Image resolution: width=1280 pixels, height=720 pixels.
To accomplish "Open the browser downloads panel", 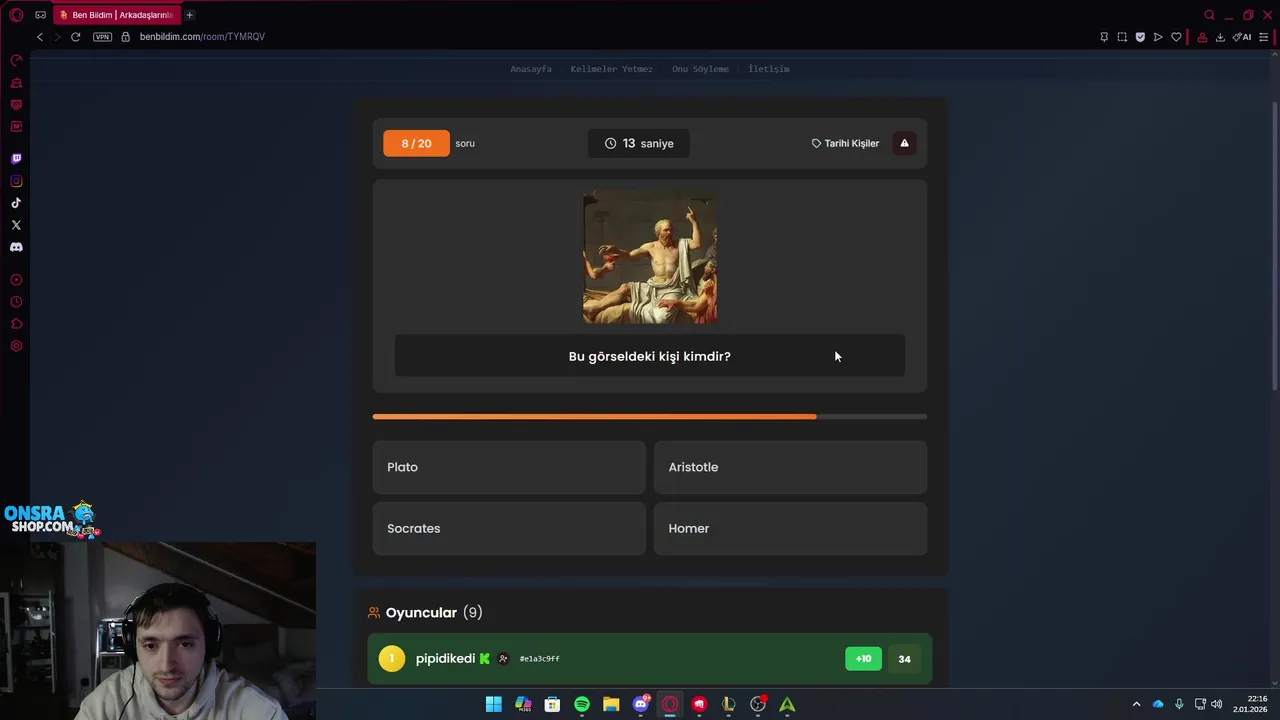I will coord(1220,37).
